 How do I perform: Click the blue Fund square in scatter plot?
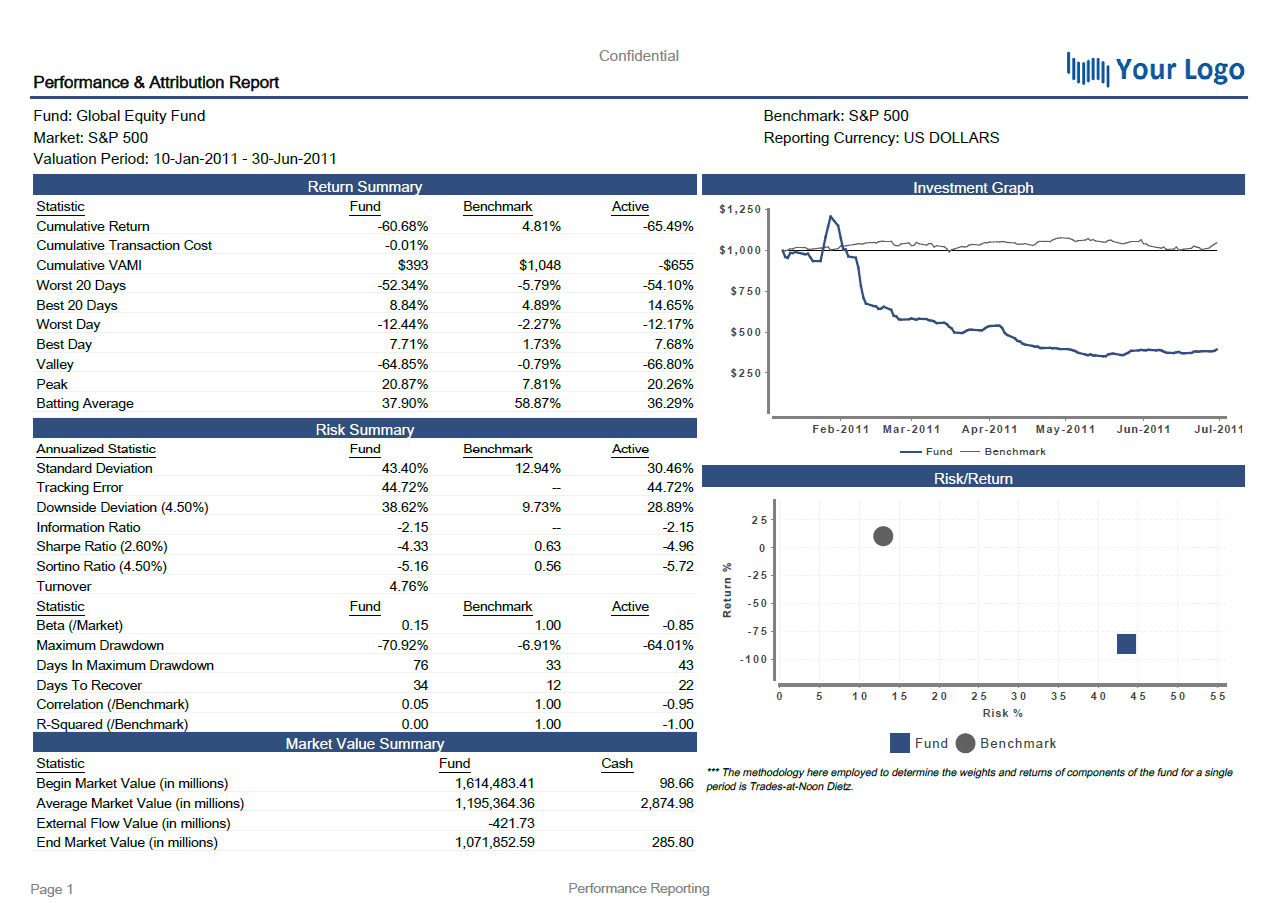(1126, 644)
